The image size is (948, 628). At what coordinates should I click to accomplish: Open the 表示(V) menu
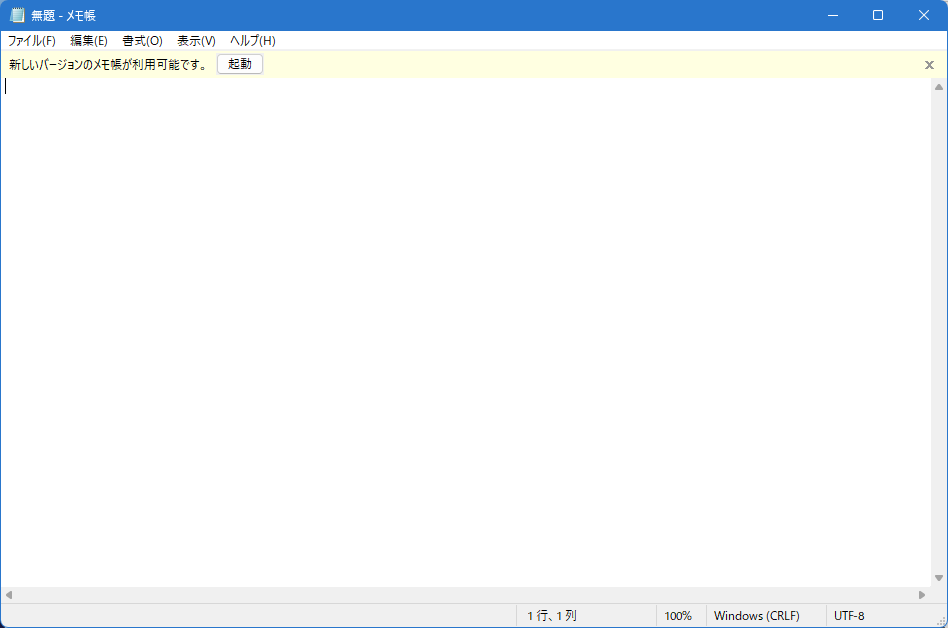pyautogui.click(x=196, y=41)
